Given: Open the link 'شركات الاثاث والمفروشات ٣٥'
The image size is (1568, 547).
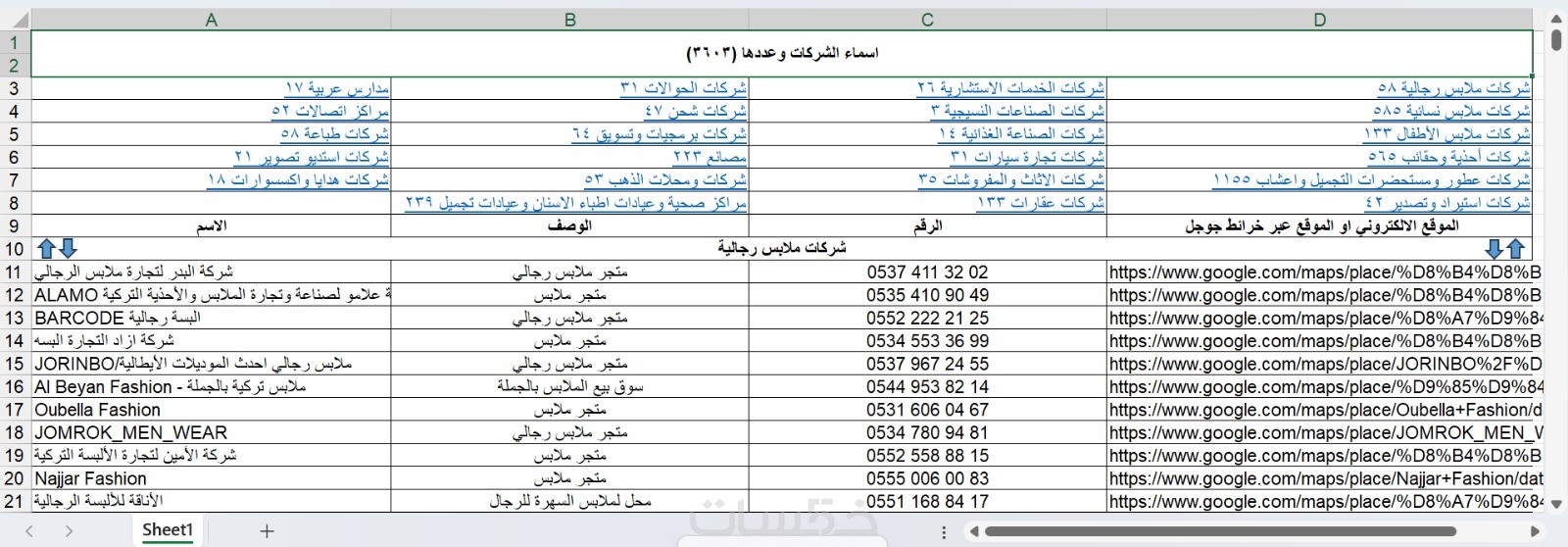Looking at the screenshot, I should click(x=1011, y=179).
